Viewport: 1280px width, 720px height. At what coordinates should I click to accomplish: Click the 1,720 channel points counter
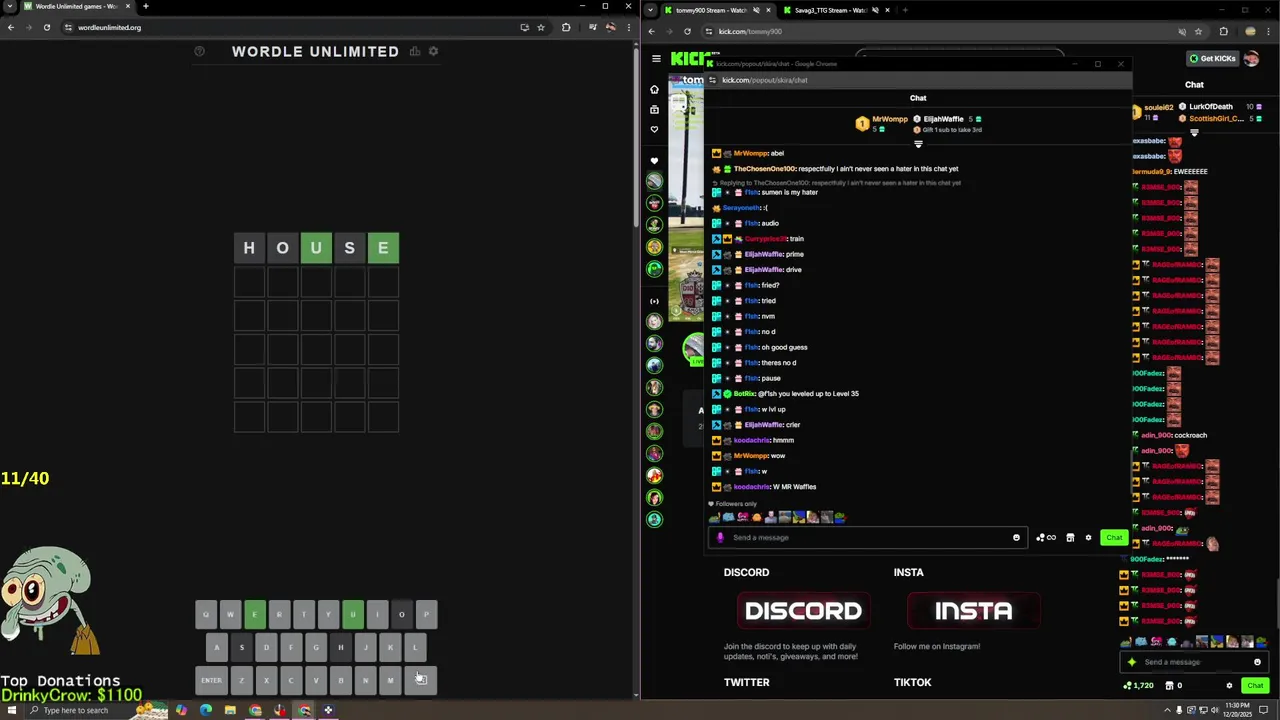tap(1139, 685)
